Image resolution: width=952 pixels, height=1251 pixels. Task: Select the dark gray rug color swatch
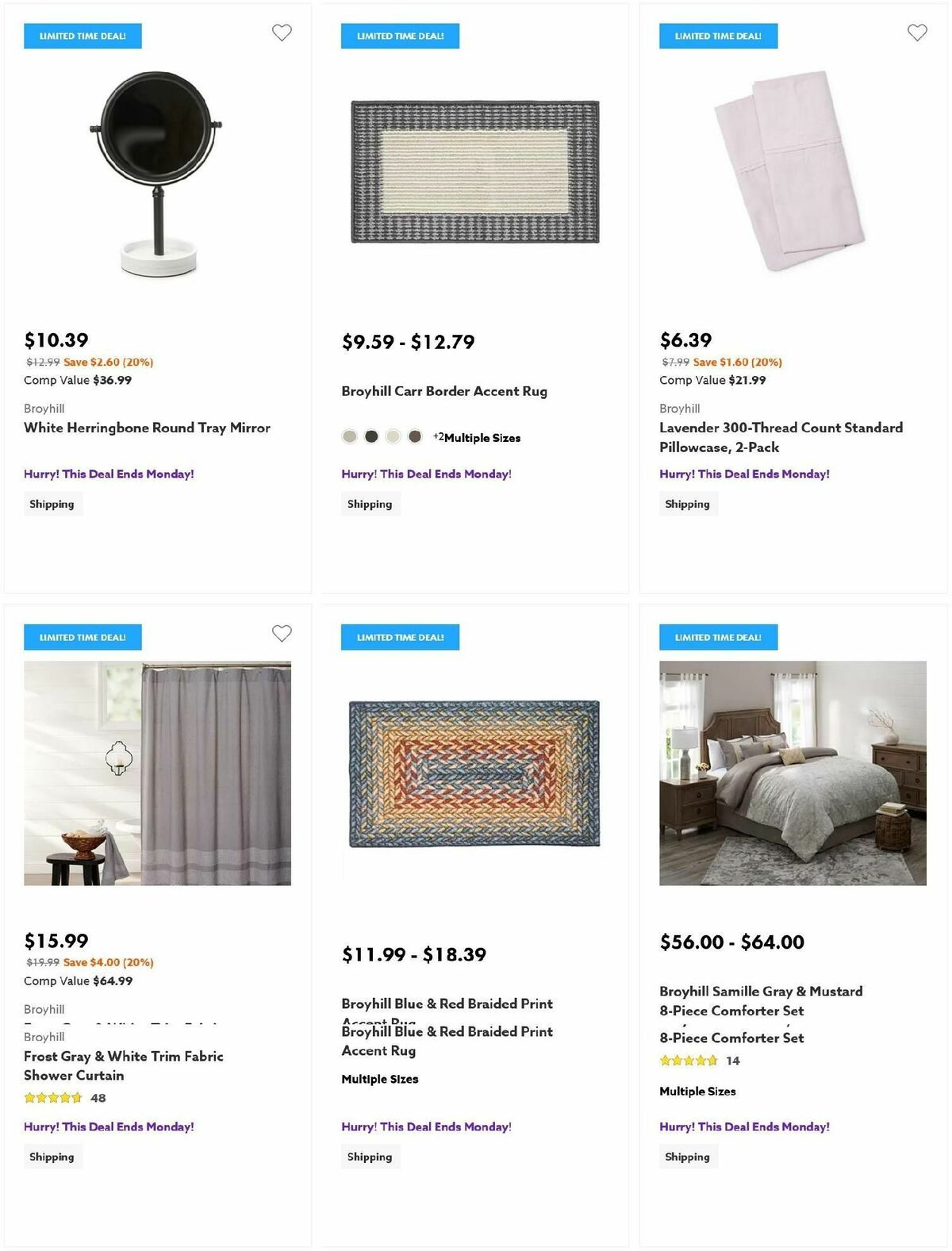[x=371, y=436]
